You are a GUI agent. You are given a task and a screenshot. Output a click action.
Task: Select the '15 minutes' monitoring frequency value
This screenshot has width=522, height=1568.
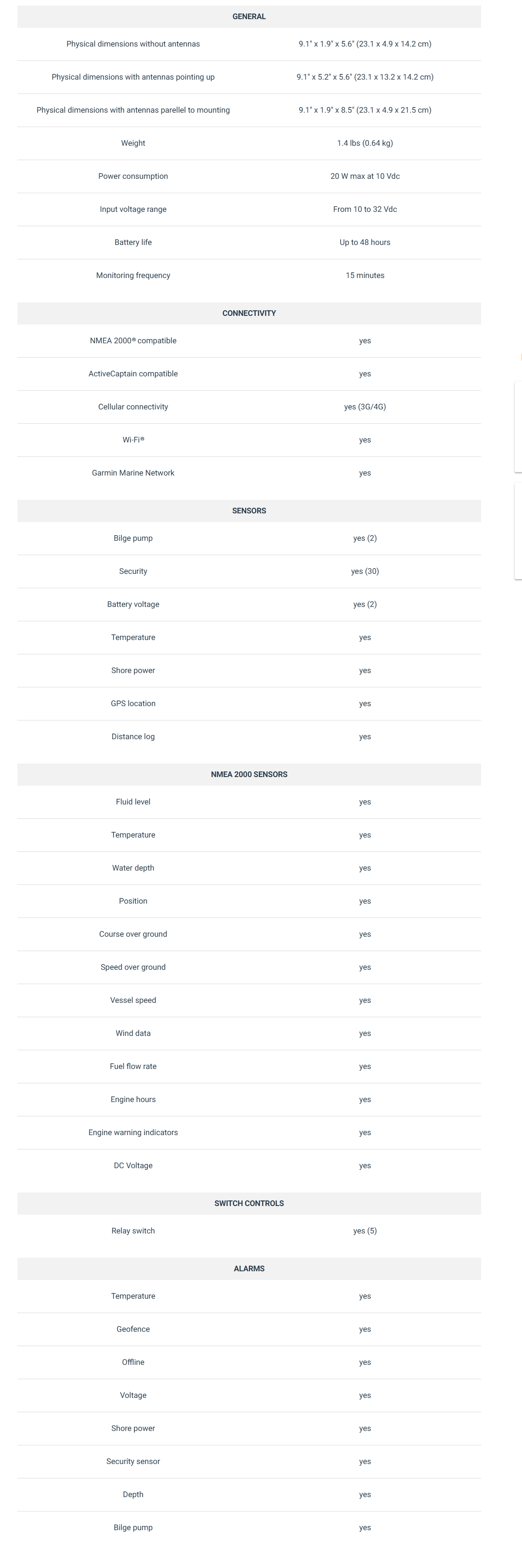(365, 275)
